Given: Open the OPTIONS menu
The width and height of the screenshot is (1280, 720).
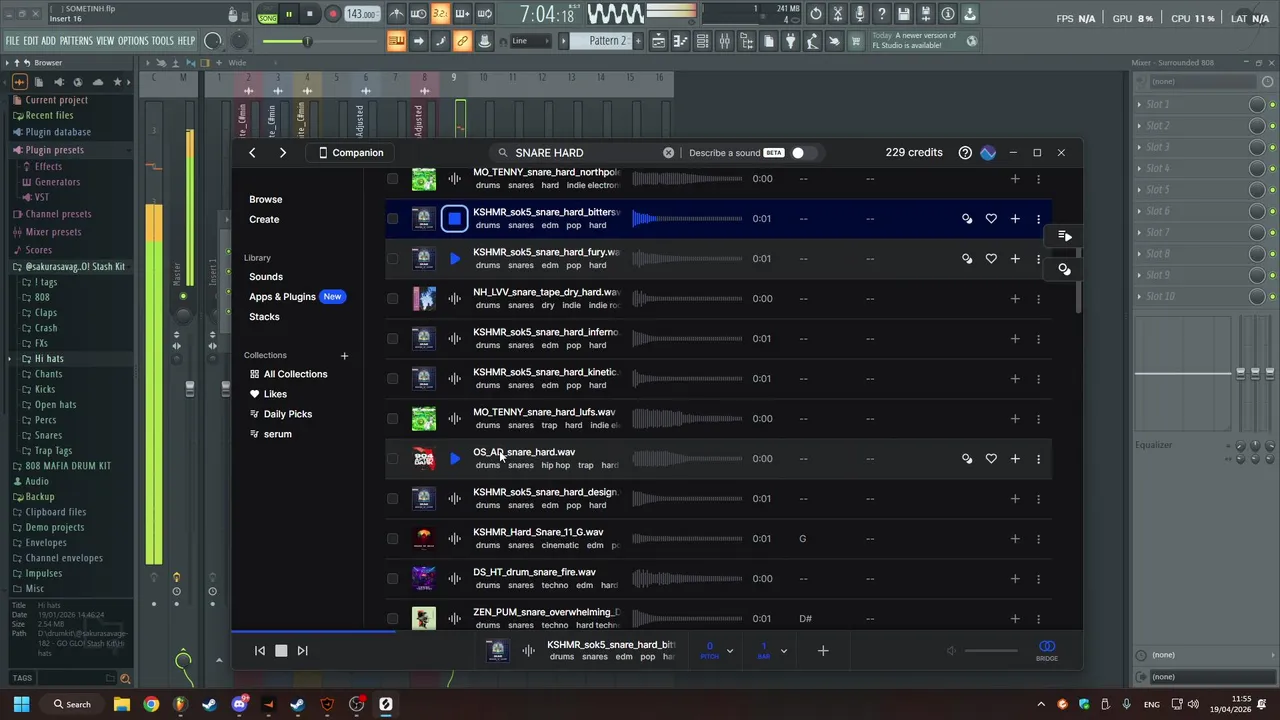Looking at the screenshot, I should [x=133, y=41].
